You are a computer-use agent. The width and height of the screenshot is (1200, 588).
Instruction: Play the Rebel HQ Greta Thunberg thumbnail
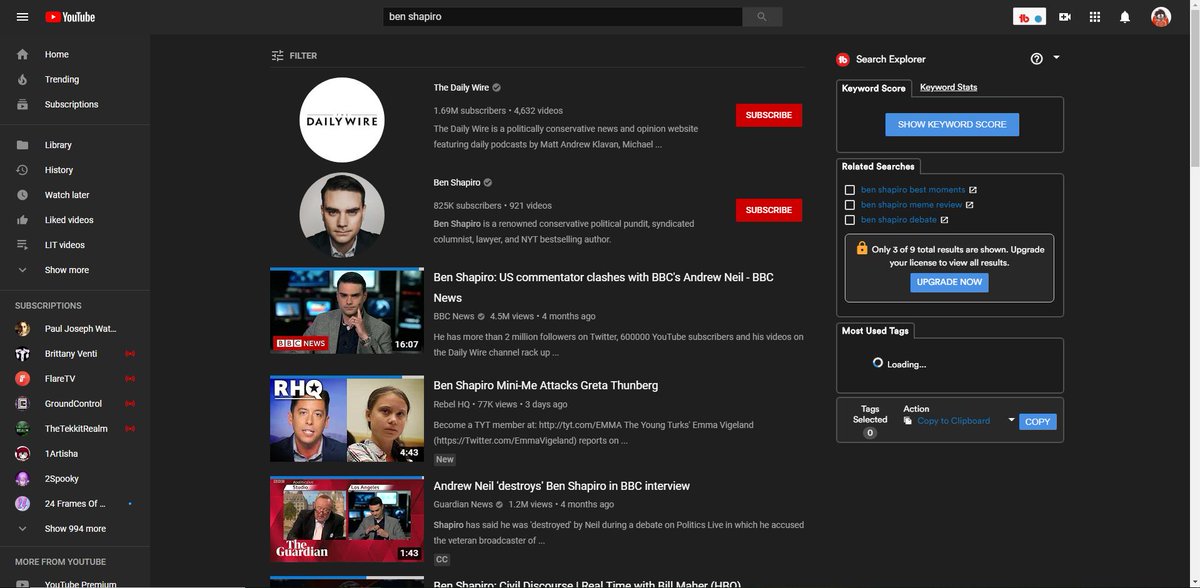(x=347, y=419)
